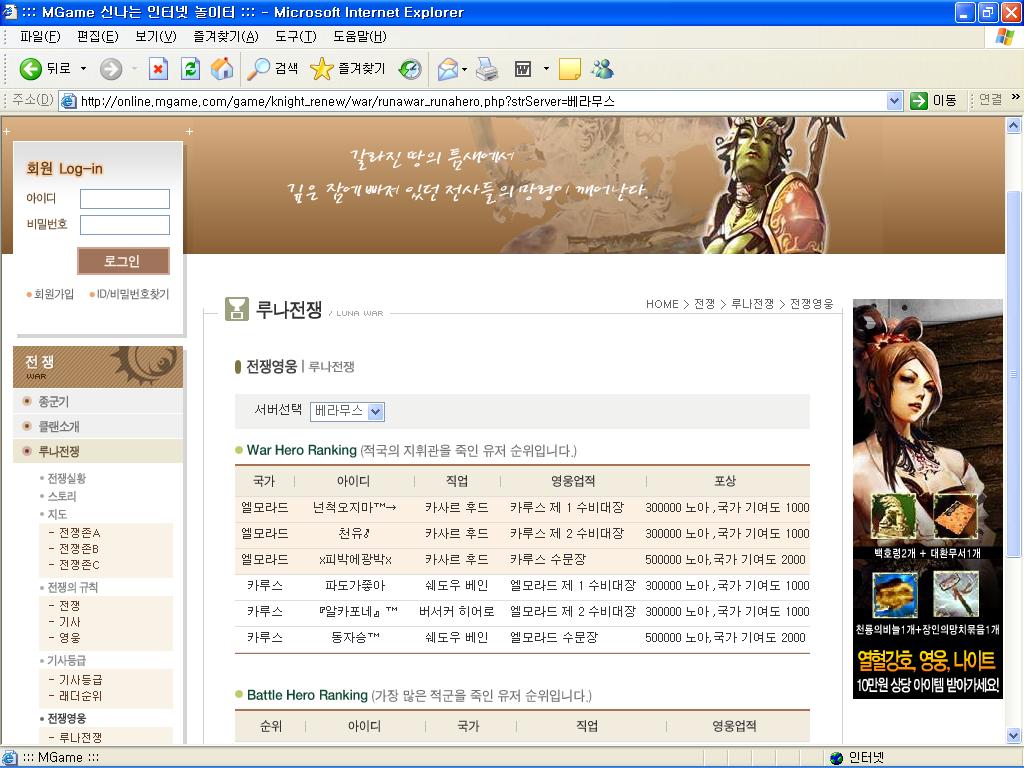The height and width of the screenshot is (768, 1024).
Task: Expand the address bar URL dropdown
Action: click(x=895, y=101)
